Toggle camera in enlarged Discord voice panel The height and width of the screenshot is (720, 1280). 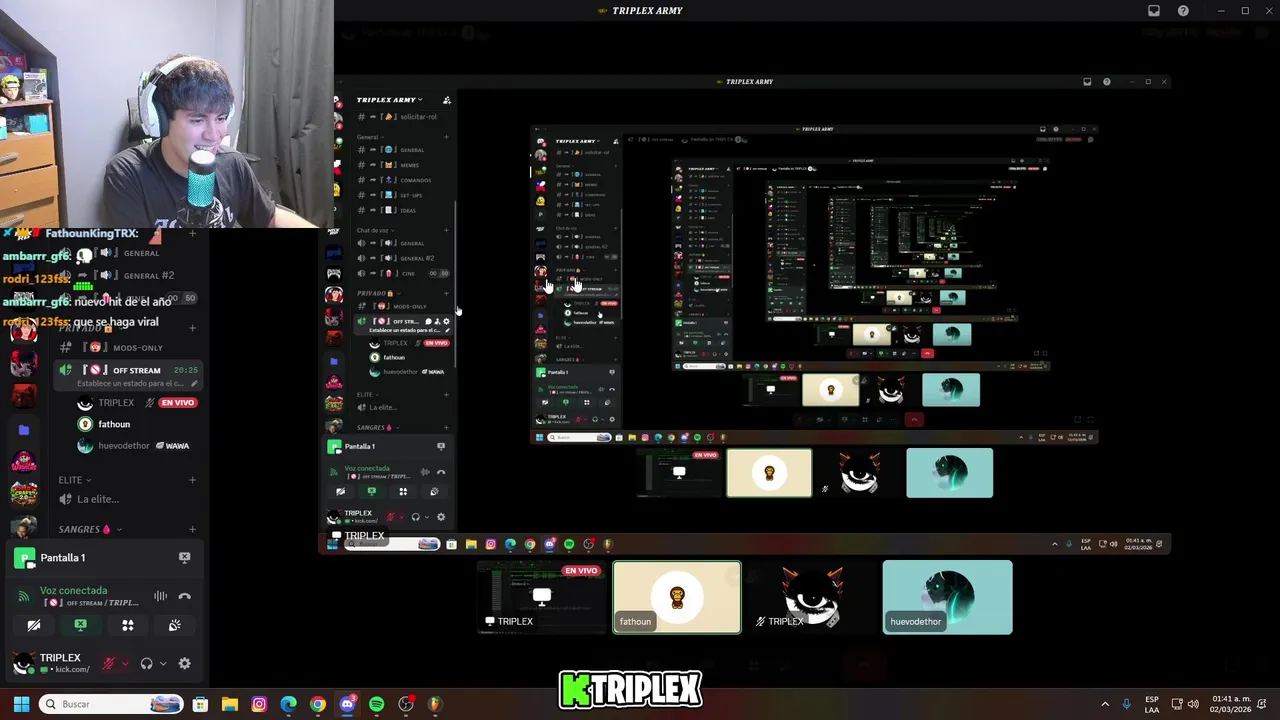(x=34, y=625)
